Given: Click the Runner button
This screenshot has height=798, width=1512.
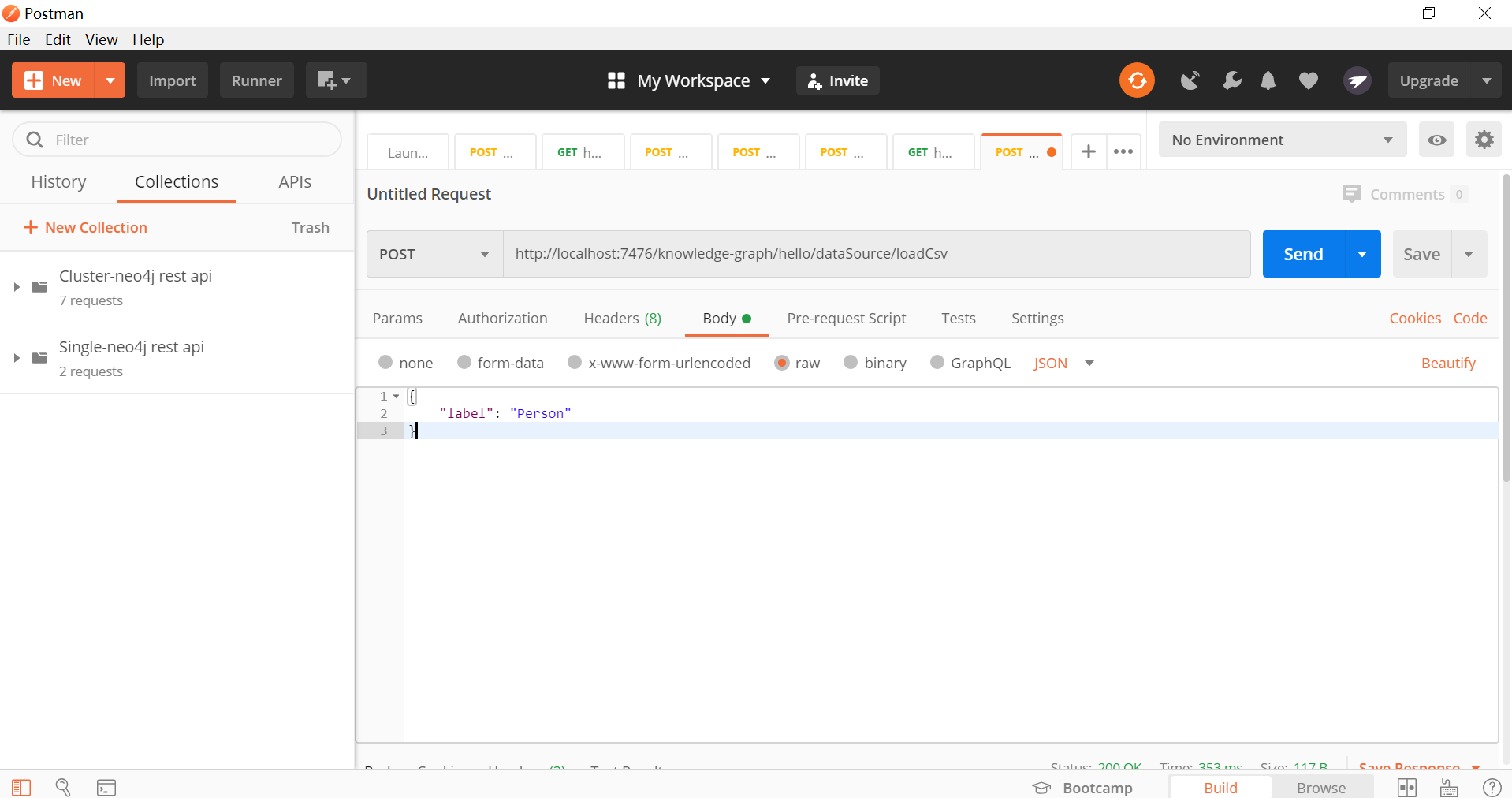Looking at the screenshot, I should tap(257, 80).
